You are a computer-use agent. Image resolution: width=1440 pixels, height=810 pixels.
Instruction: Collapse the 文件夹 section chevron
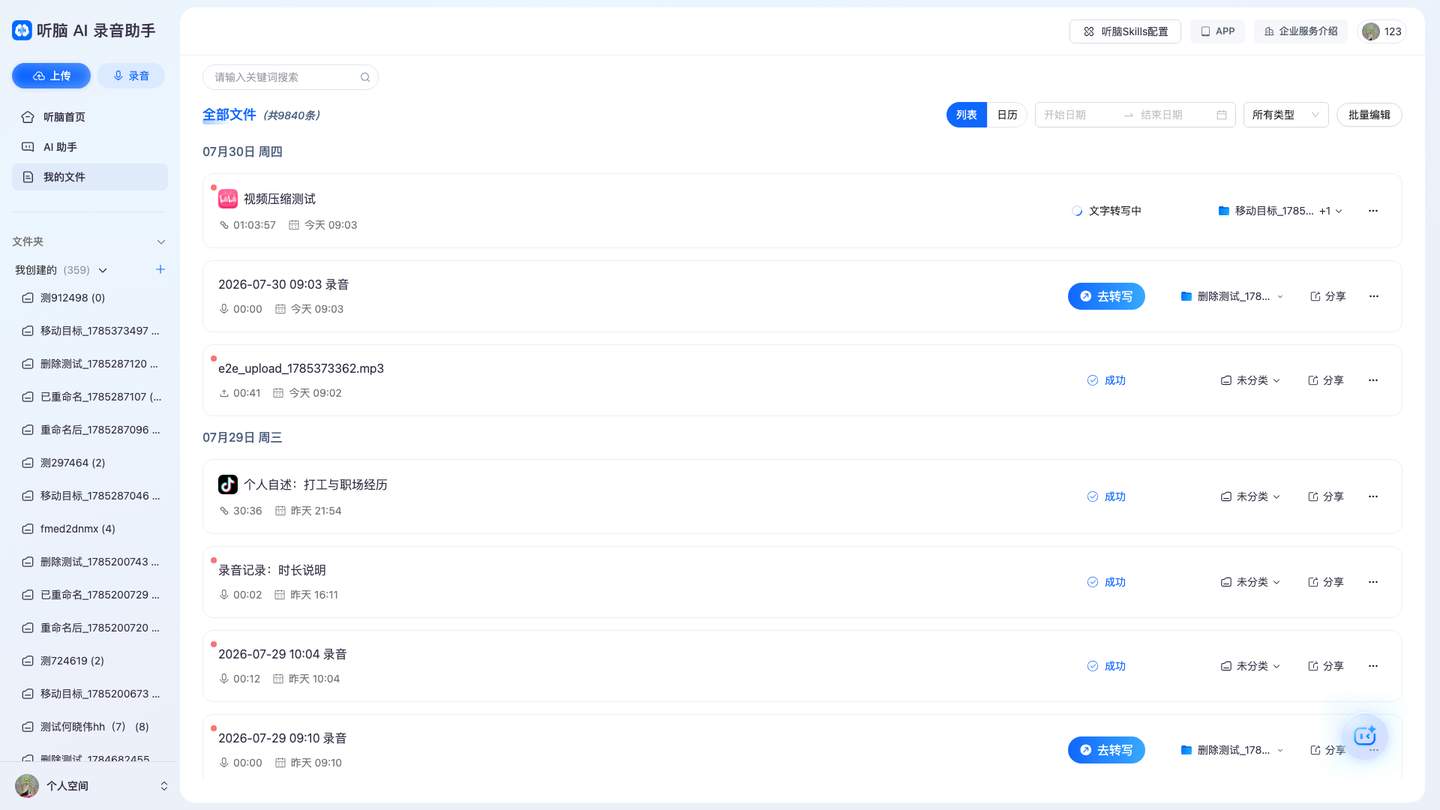[x=161, y=242]
